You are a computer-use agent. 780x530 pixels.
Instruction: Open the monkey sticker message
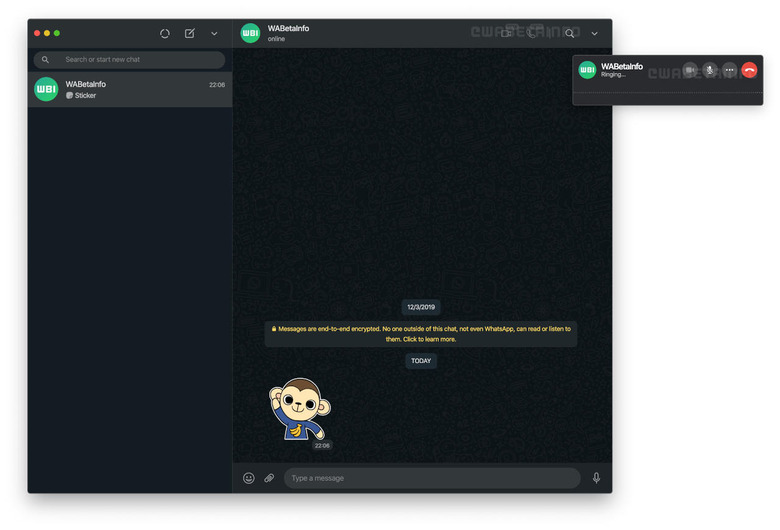(300, 410)
